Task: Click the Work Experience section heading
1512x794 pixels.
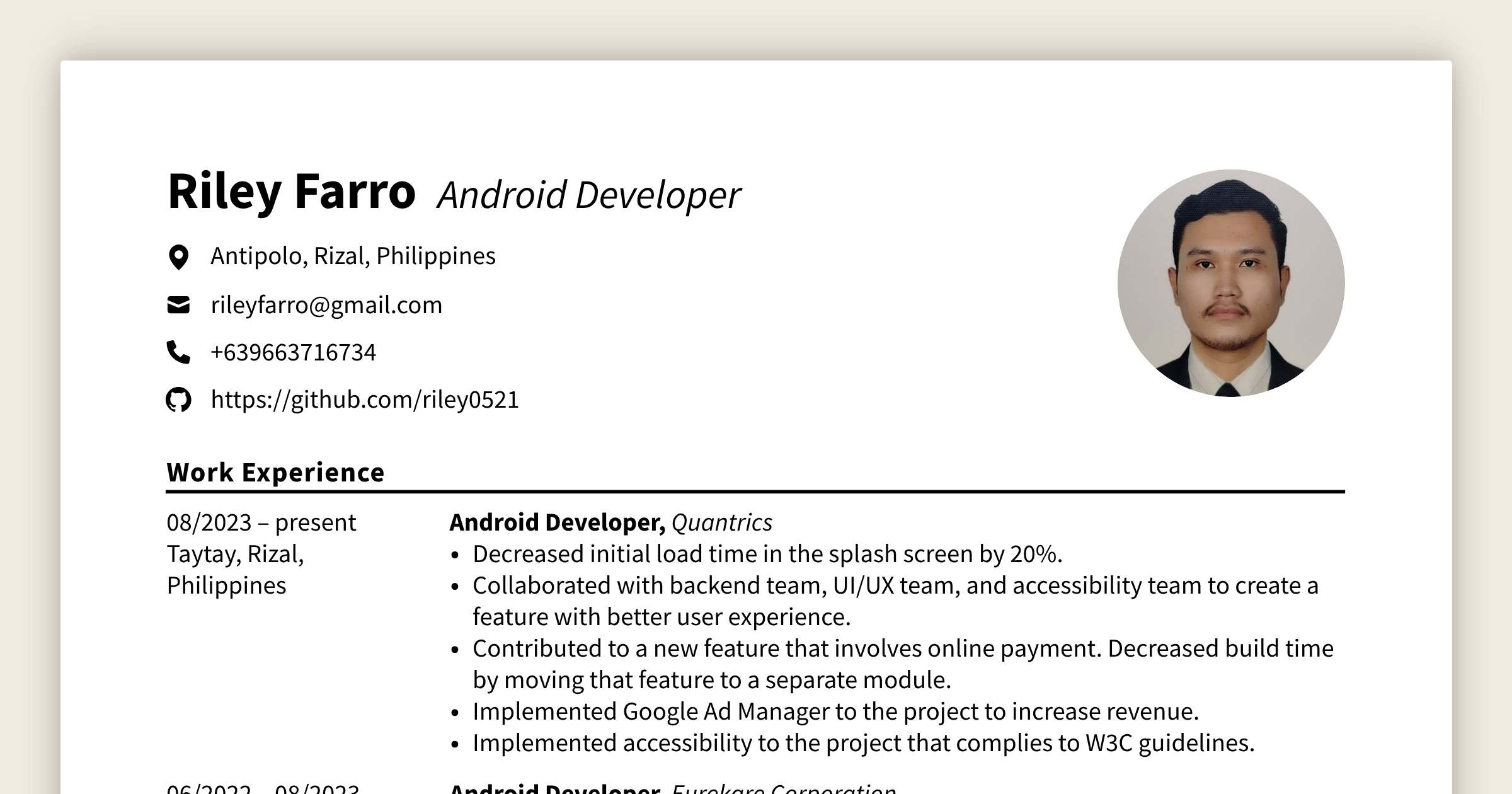Action: [275, 471]
